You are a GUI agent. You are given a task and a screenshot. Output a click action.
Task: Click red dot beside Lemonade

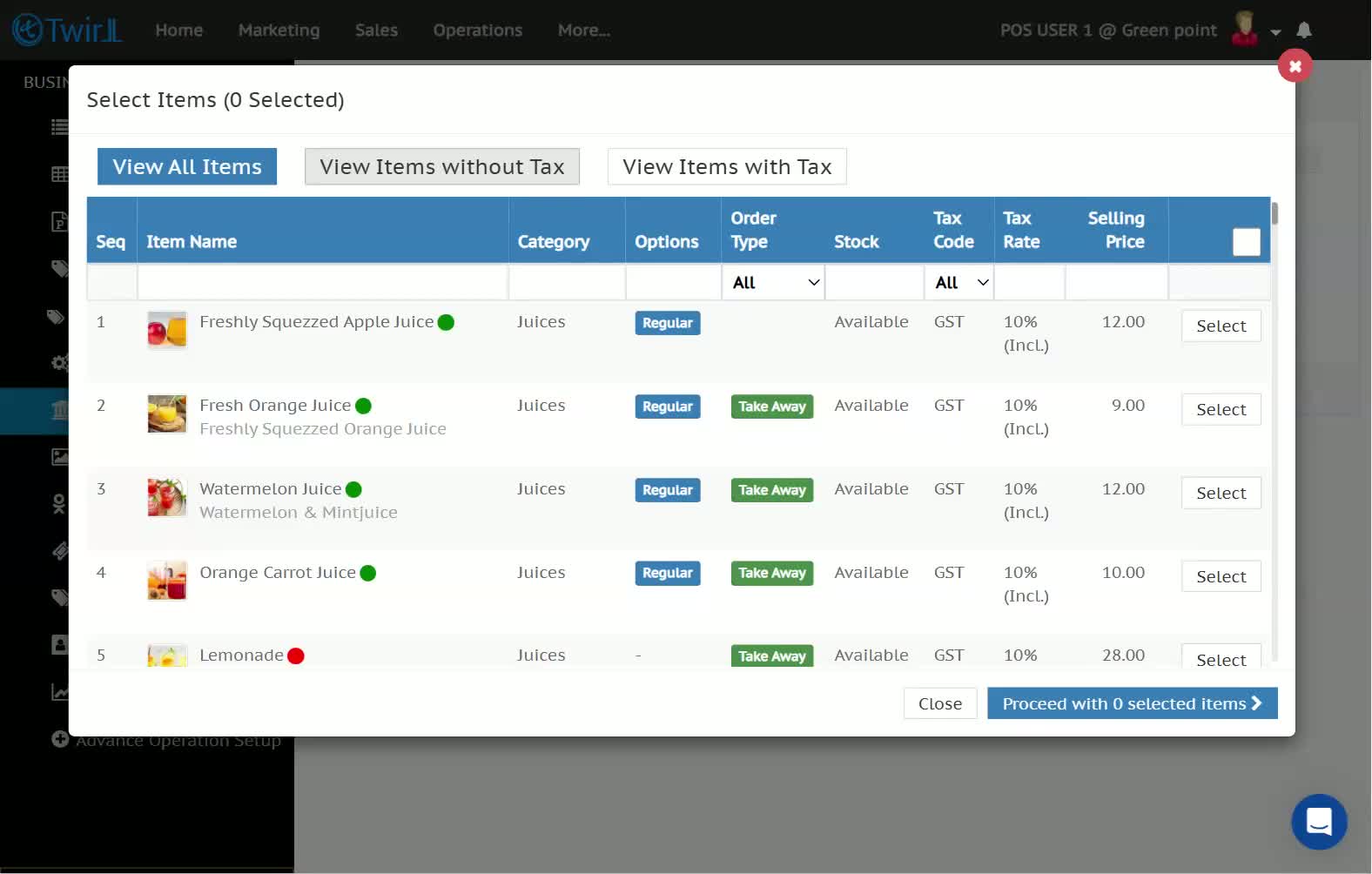[295, 655]
